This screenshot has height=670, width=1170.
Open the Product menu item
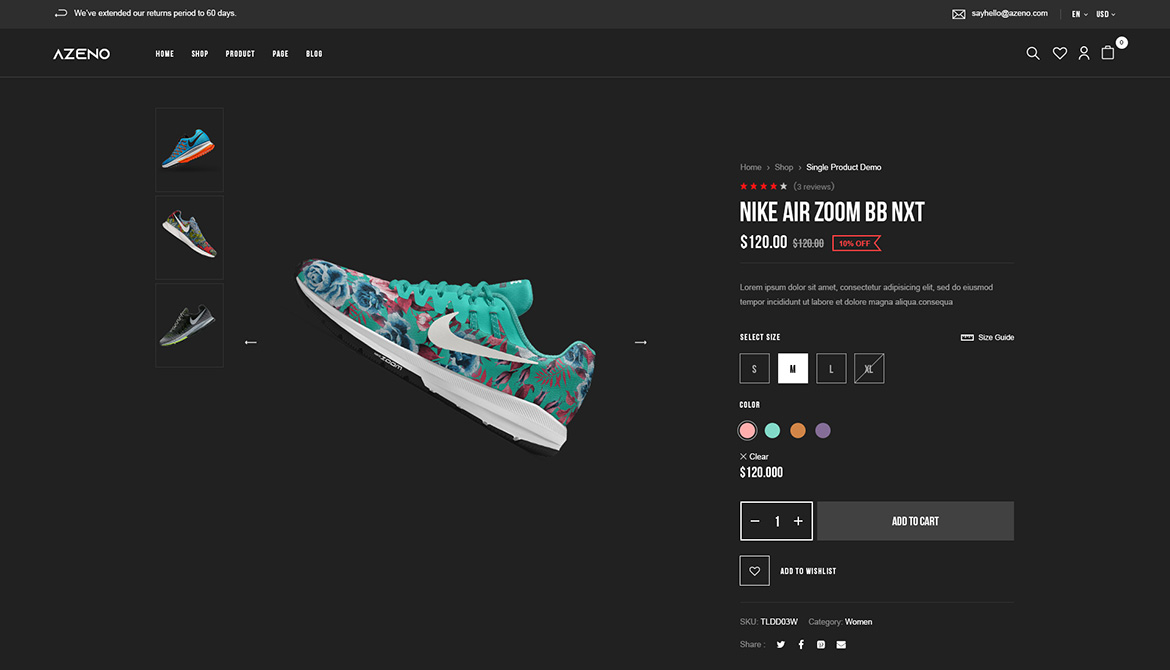[x=240, y=54]
